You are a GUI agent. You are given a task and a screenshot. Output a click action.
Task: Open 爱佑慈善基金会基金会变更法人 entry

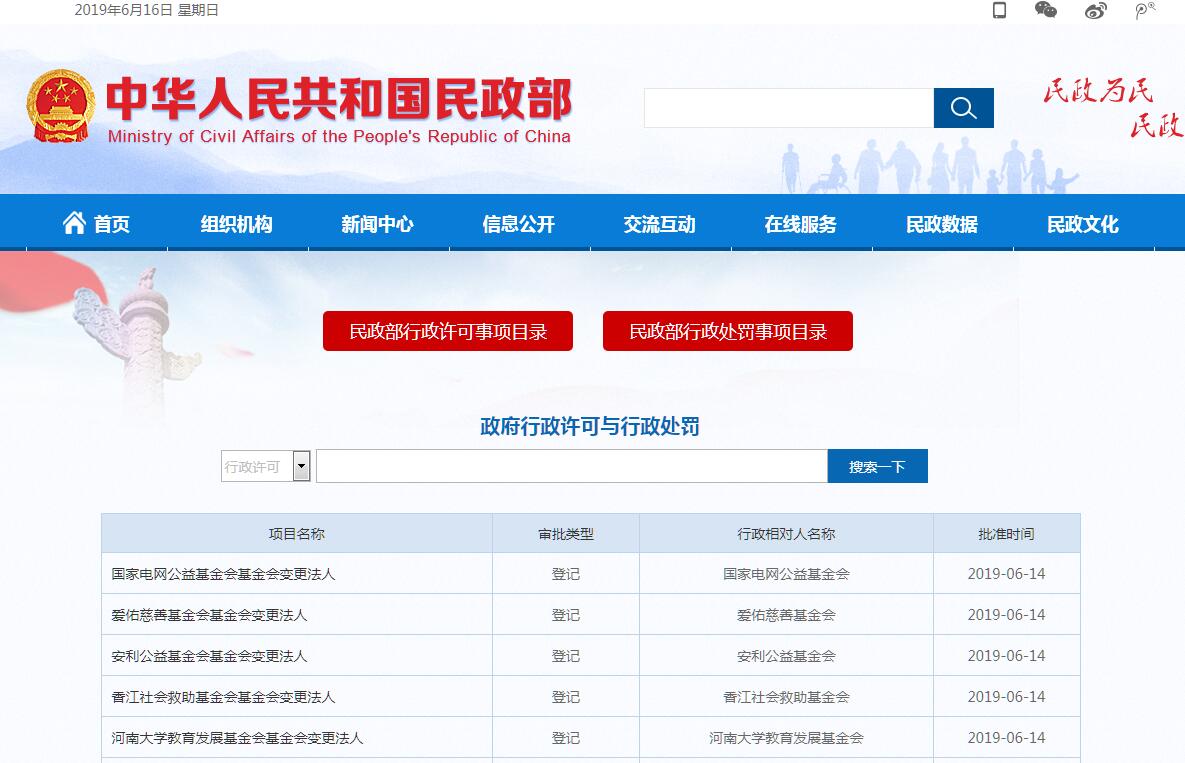[x=209, y=615]
